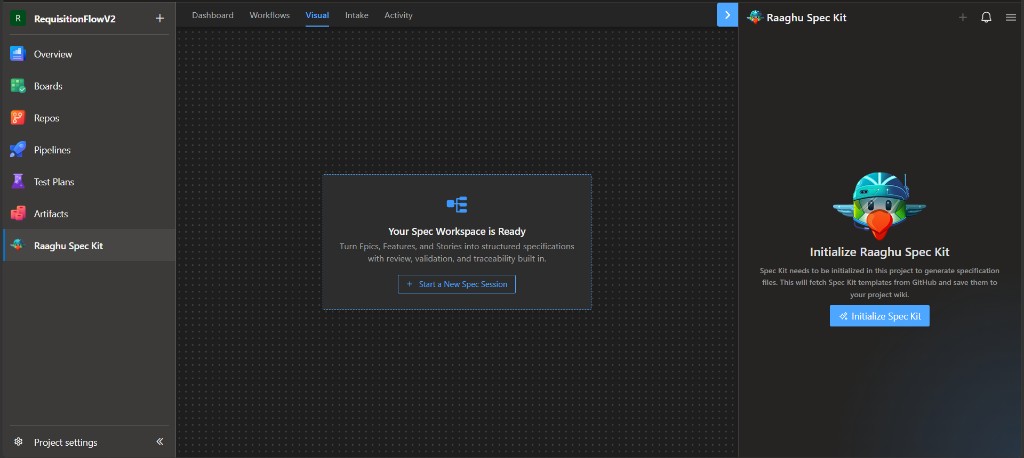This screenshot has width=1024, height=458.
Task: Click the Pipelines menu label
Action: pos(52,150)
